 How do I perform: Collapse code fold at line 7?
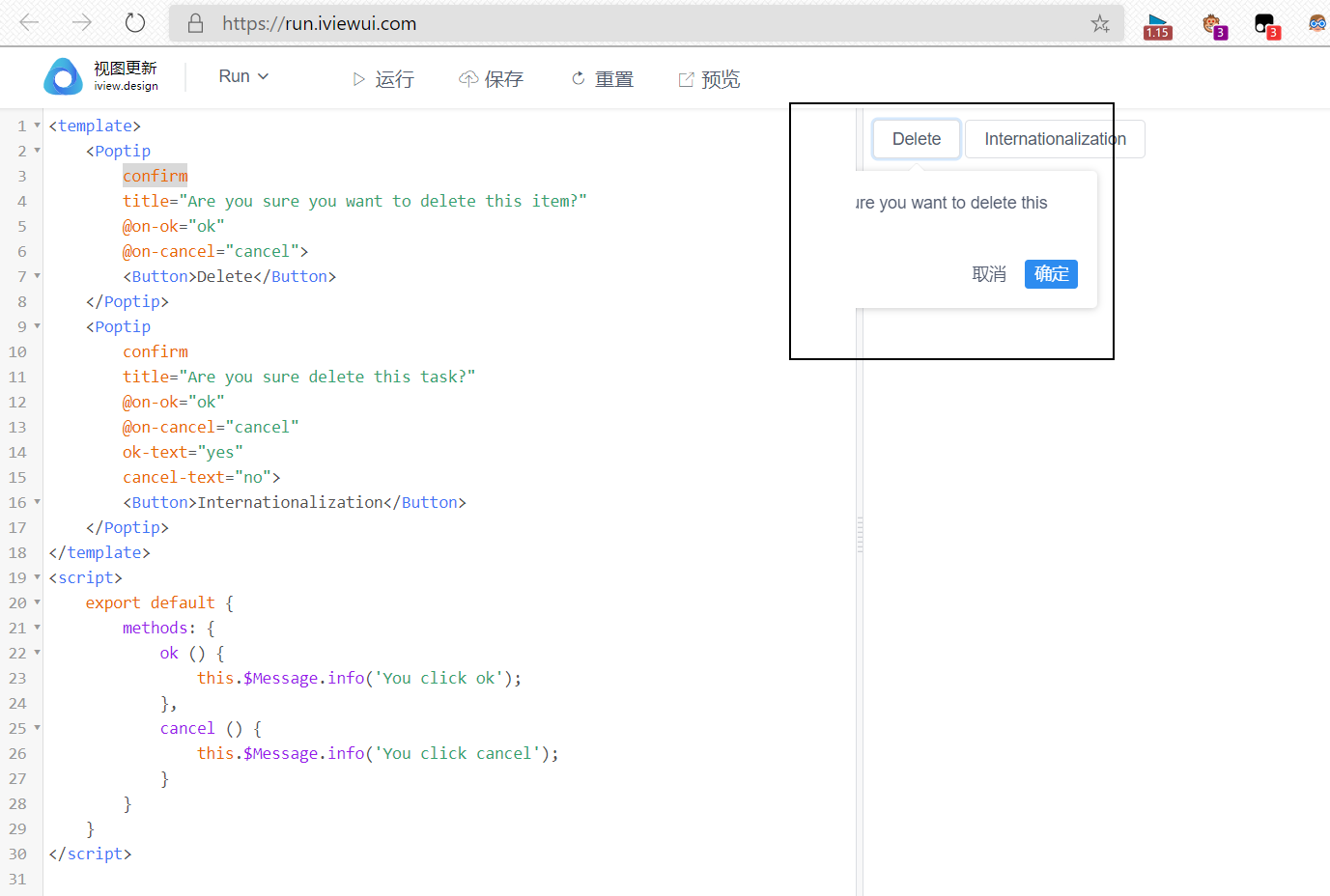coord(38,276)
